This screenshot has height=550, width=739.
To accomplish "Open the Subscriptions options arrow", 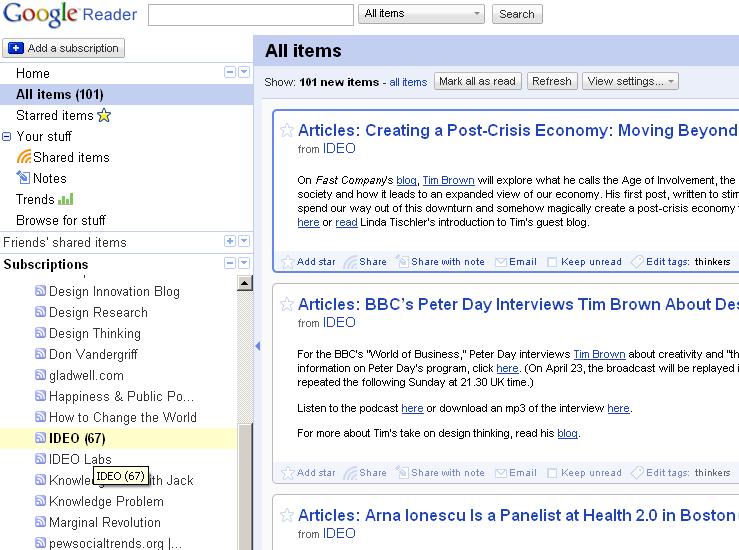I will tap(244, 263).
